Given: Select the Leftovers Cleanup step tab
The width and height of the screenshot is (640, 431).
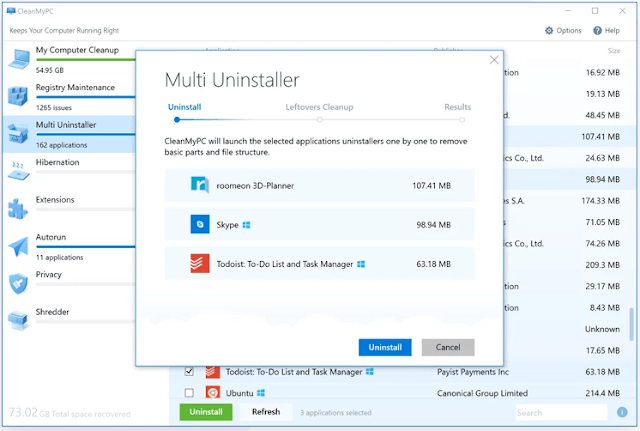Looking at the screenshot, I should pyautogui.click(x=319, y=107).
